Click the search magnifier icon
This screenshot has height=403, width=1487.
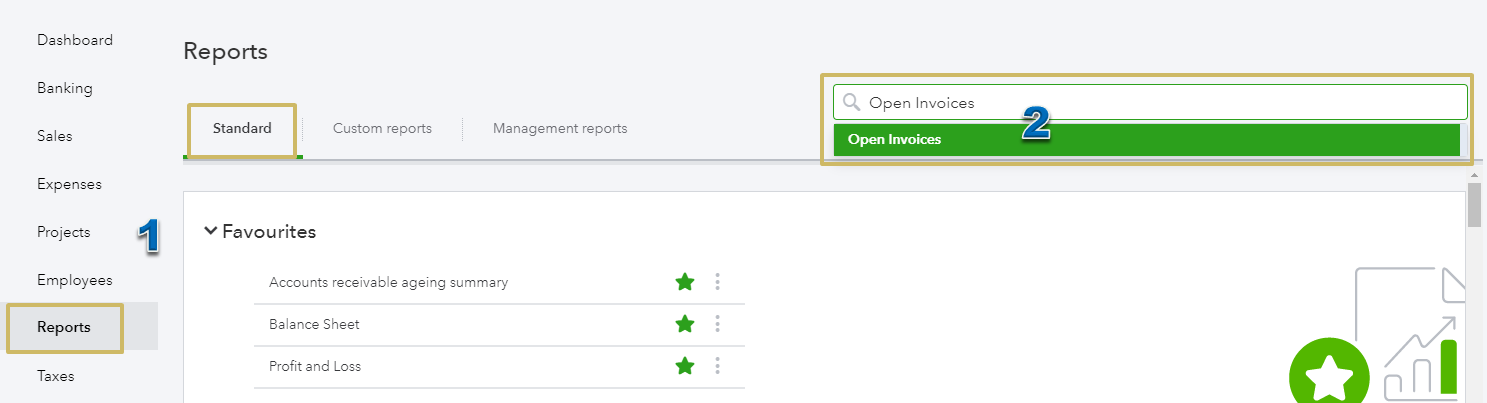coord(851,102)
